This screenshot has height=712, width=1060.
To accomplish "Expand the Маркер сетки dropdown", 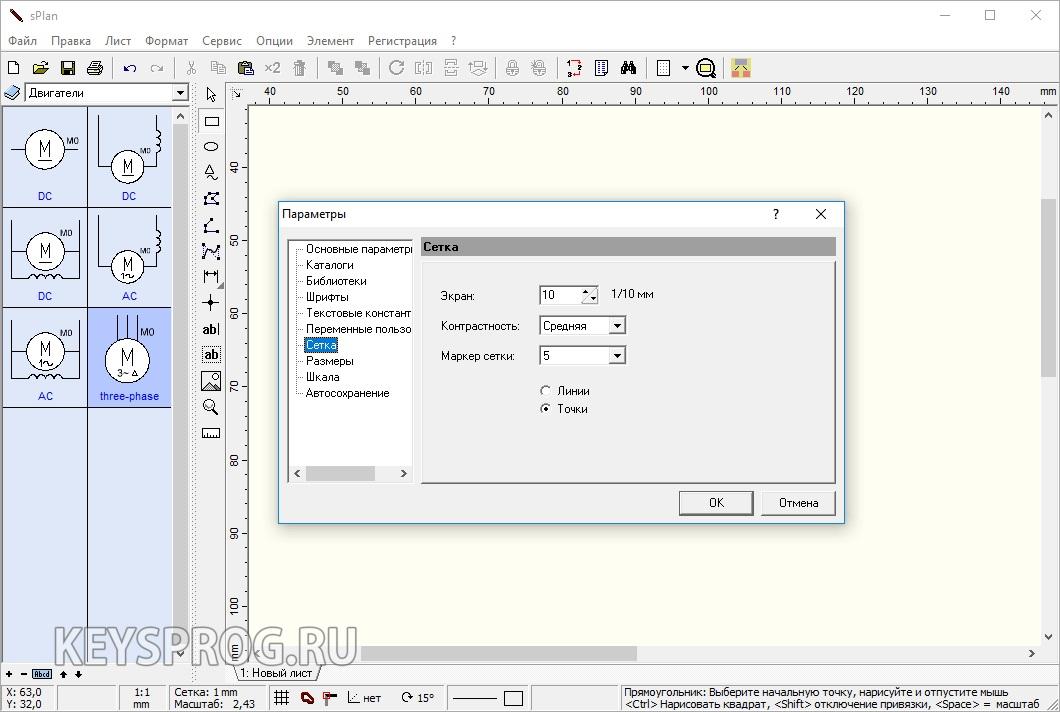I will tap(617, 356).
